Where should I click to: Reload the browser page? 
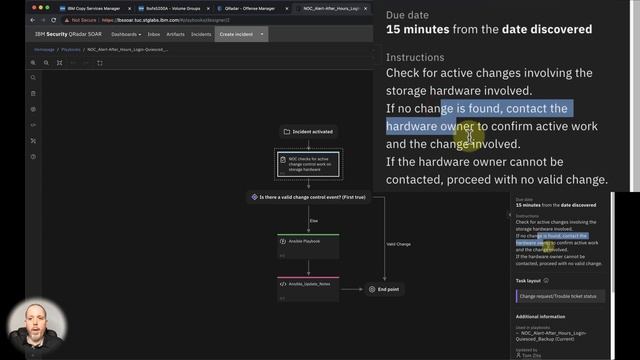pyautogui.click(x=53, y=20)
